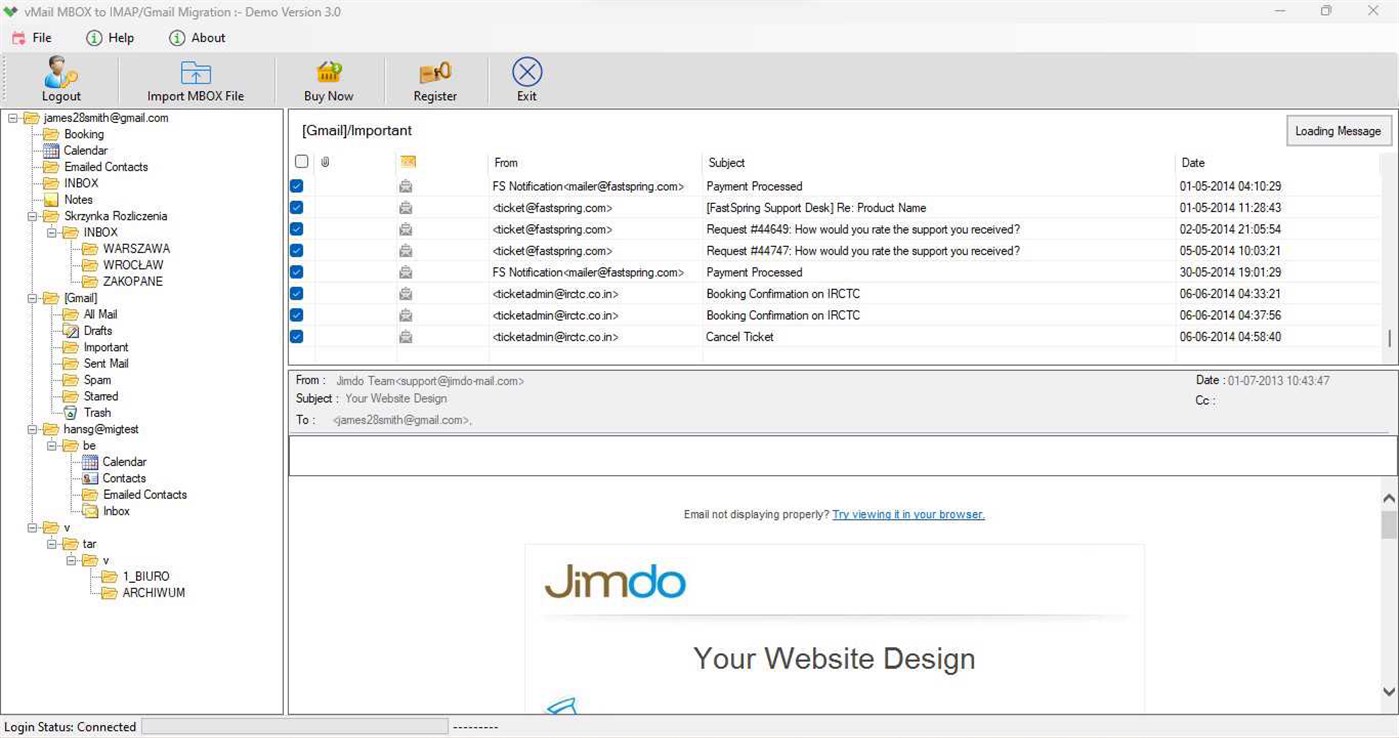The image size is (1399, 738).
Task: Uncheck the Payment Processed message checkbox
Action: (296, 186)
